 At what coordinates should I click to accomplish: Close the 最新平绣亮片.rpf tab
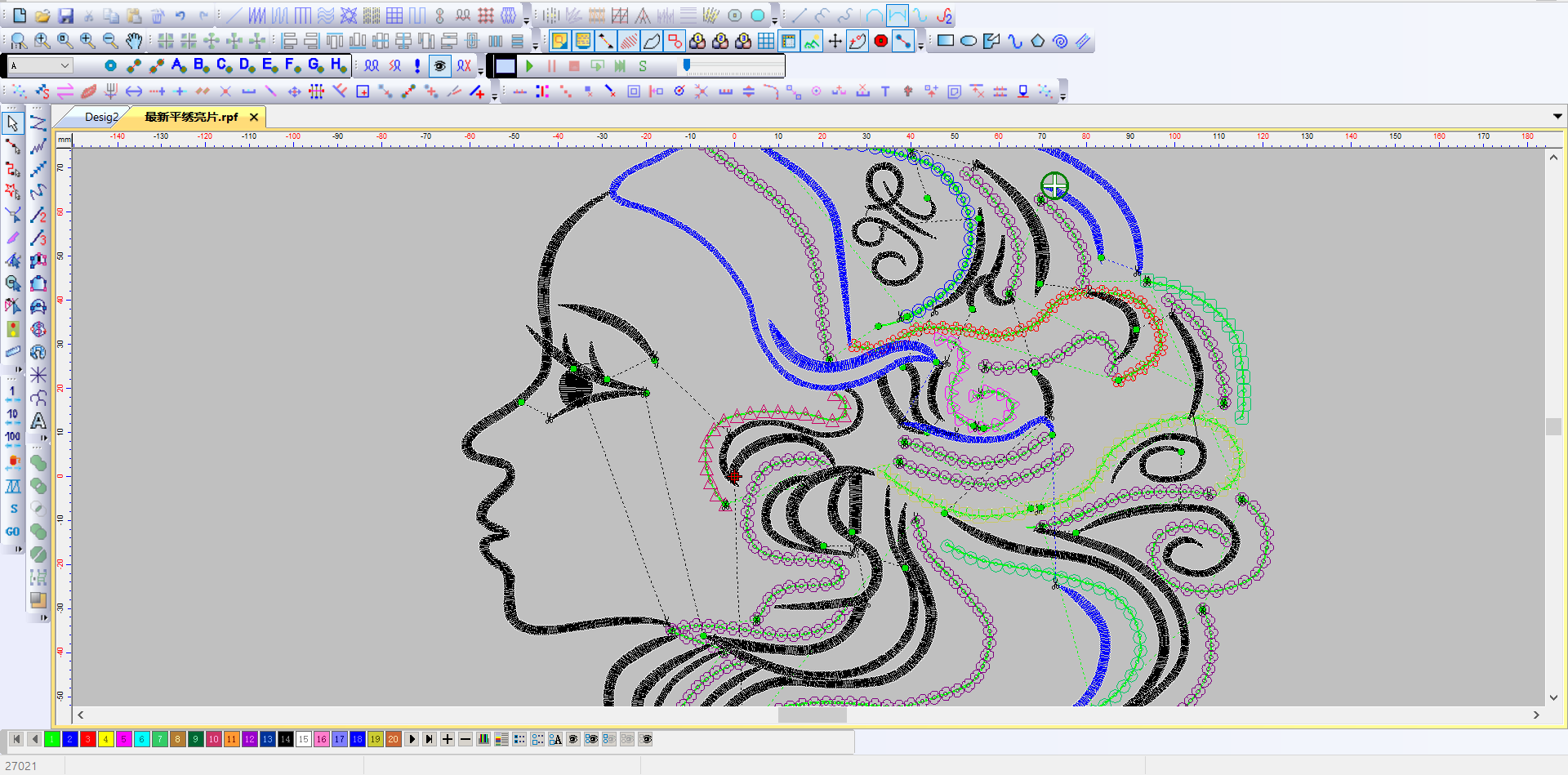coord(254,117)
